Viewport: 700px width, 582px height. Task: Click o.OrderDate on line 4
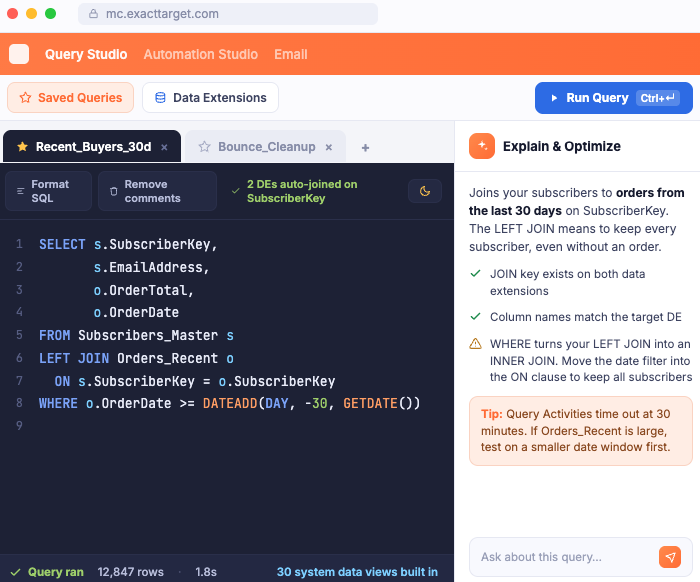[x=136, y=312]
